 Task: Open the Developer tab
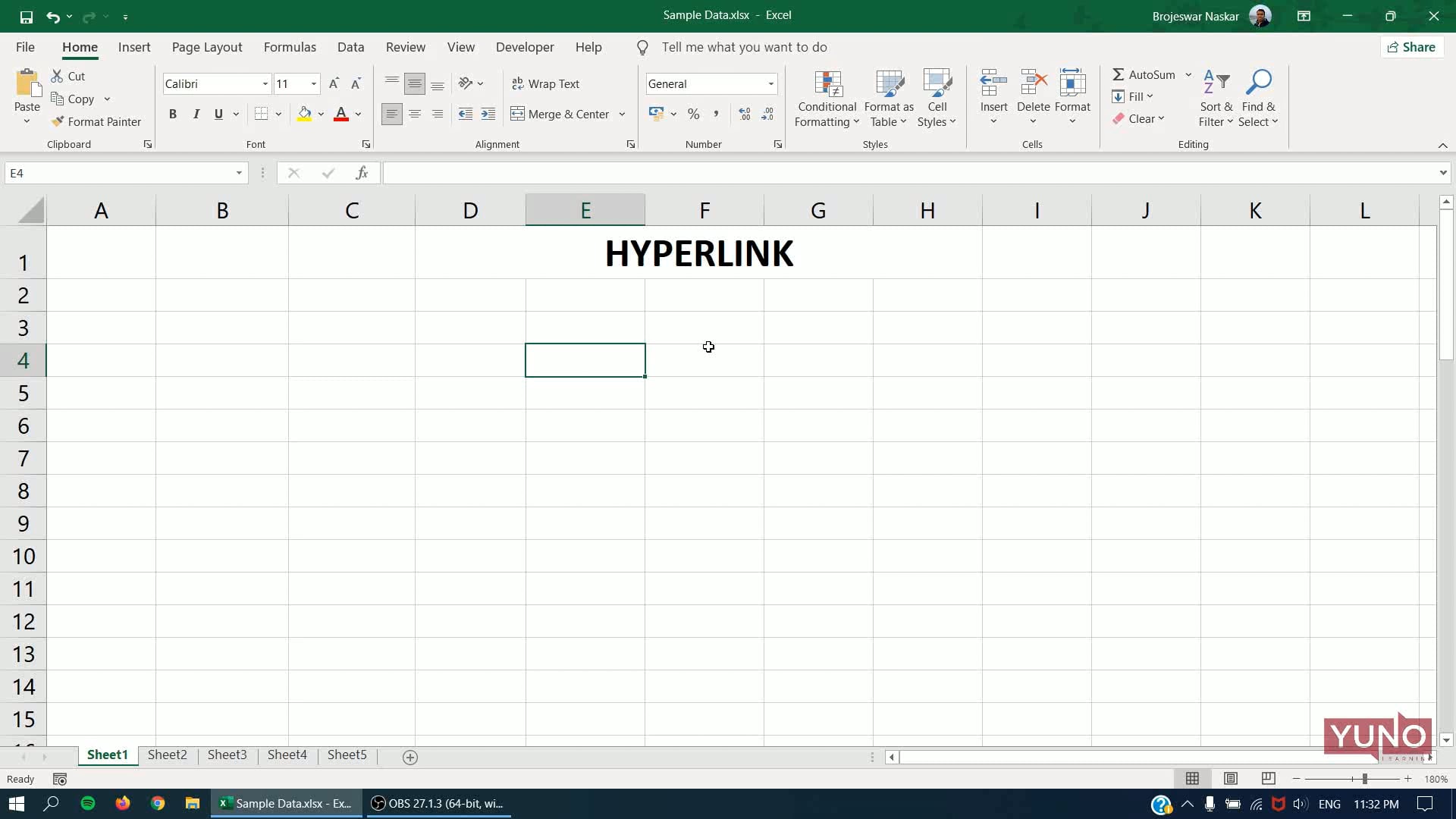coord(525,46)
